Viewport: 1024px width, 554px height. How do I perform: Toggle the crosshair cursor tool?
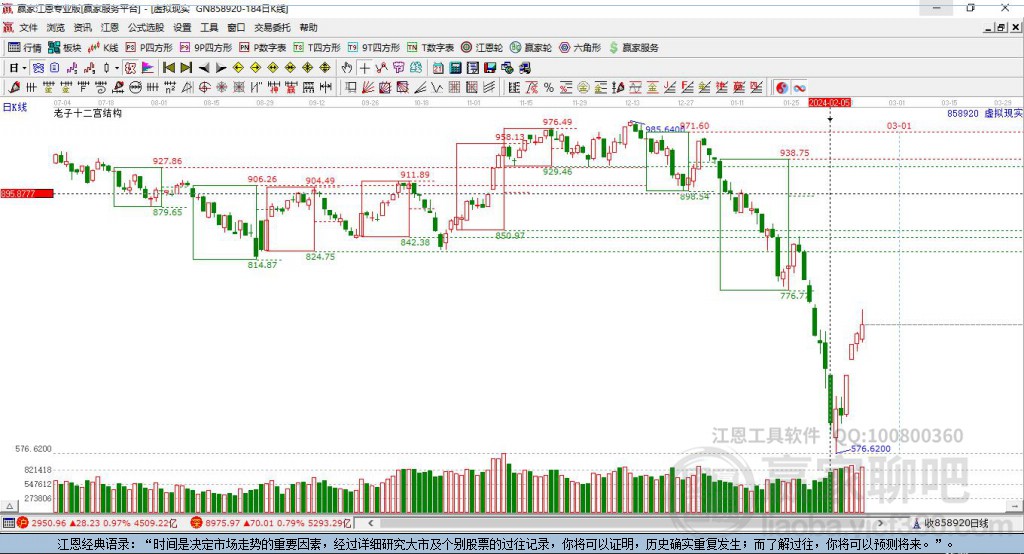tap(364, 67)
